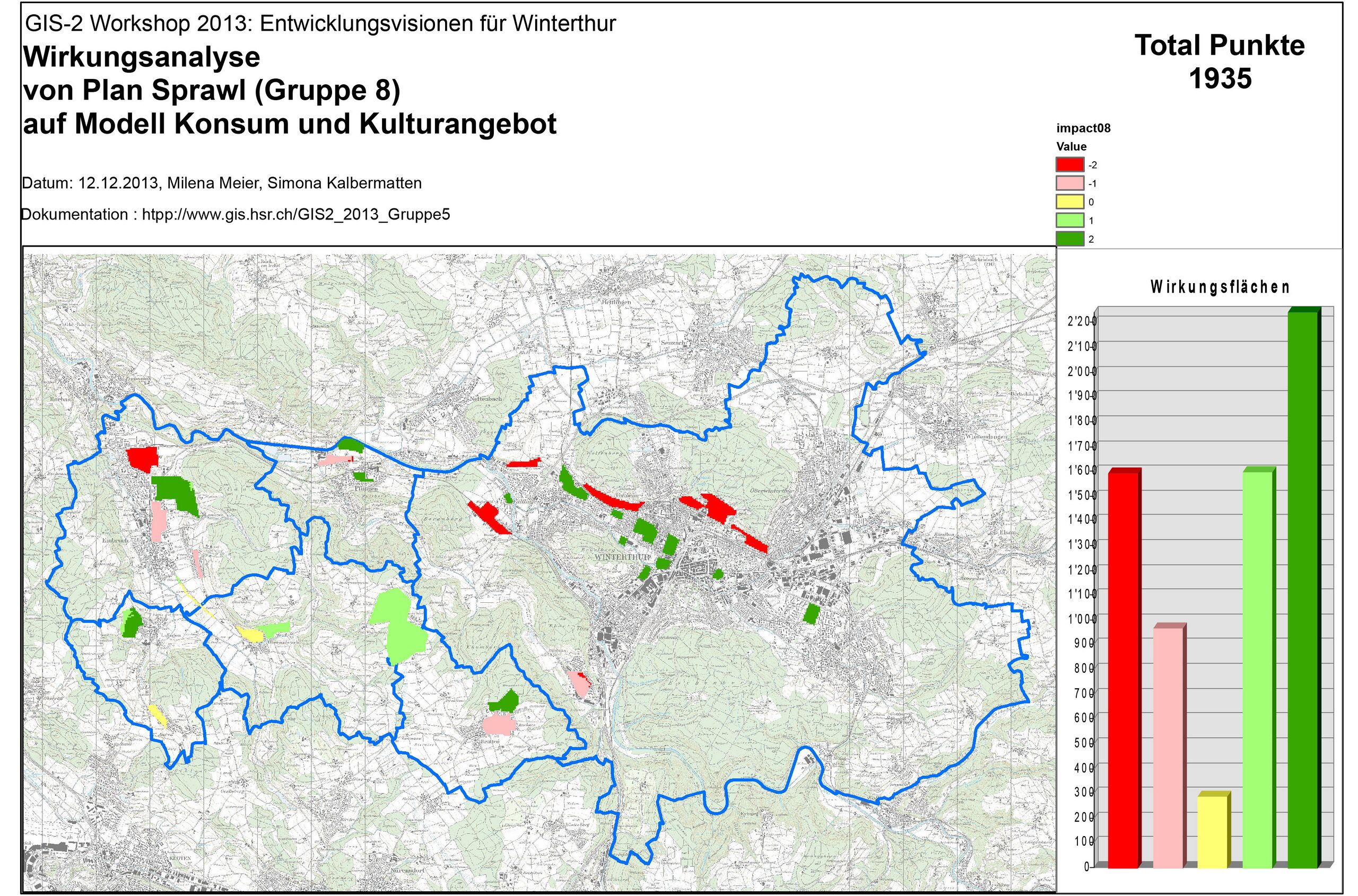Open the gis.hsr.ch documentation URL
1358x896 pixels.
(x=295, y=215)
